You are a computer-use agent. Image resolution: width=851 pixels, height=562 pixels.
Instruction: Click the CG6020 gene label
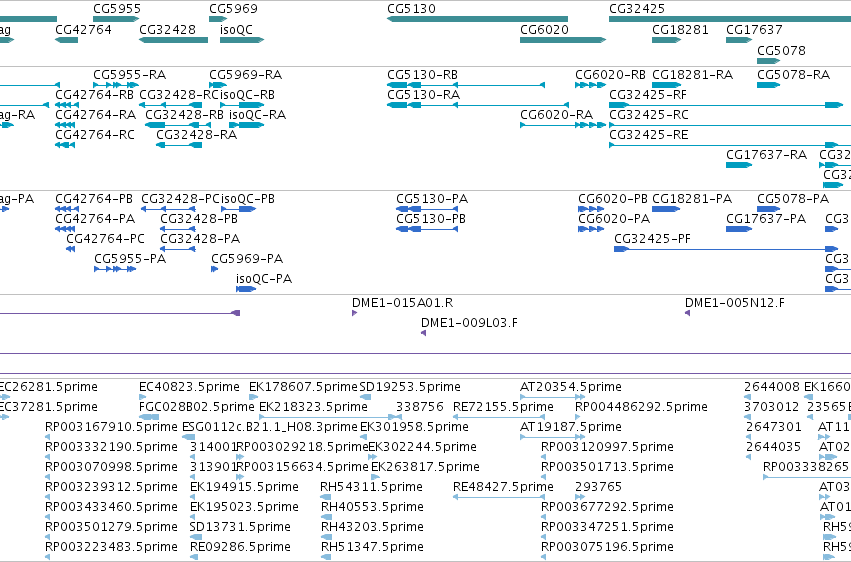(544, 29)
